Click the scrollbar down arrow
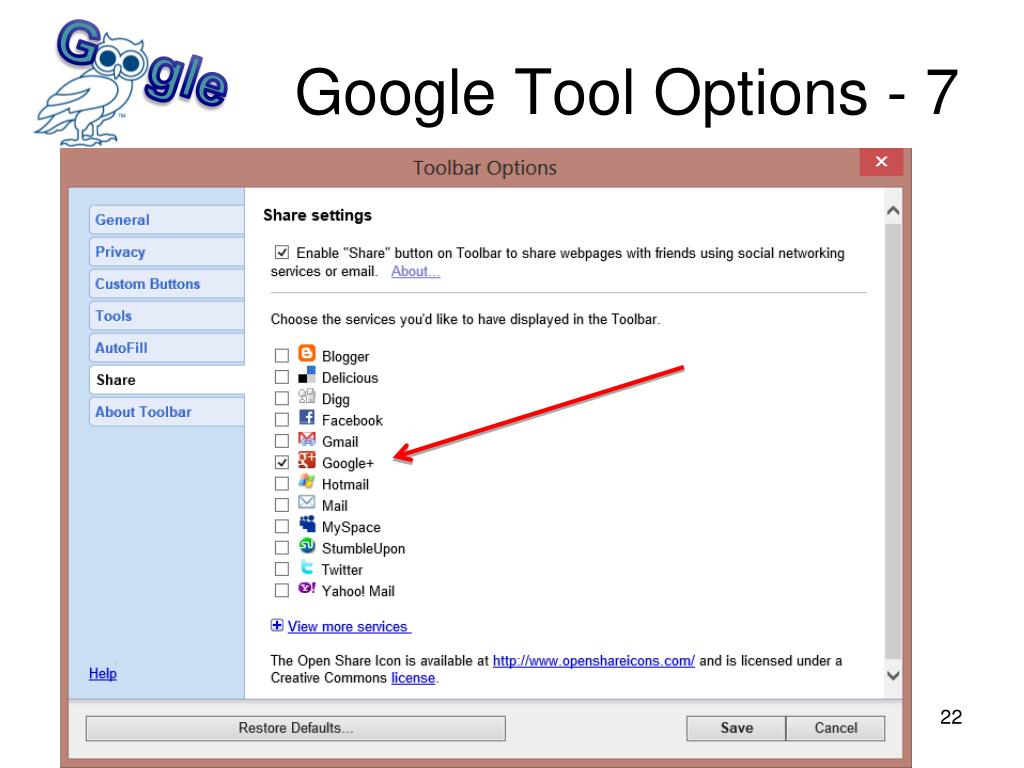This screenshot has height=768, width=1024. pyautogui.click(x=893, y=676)
